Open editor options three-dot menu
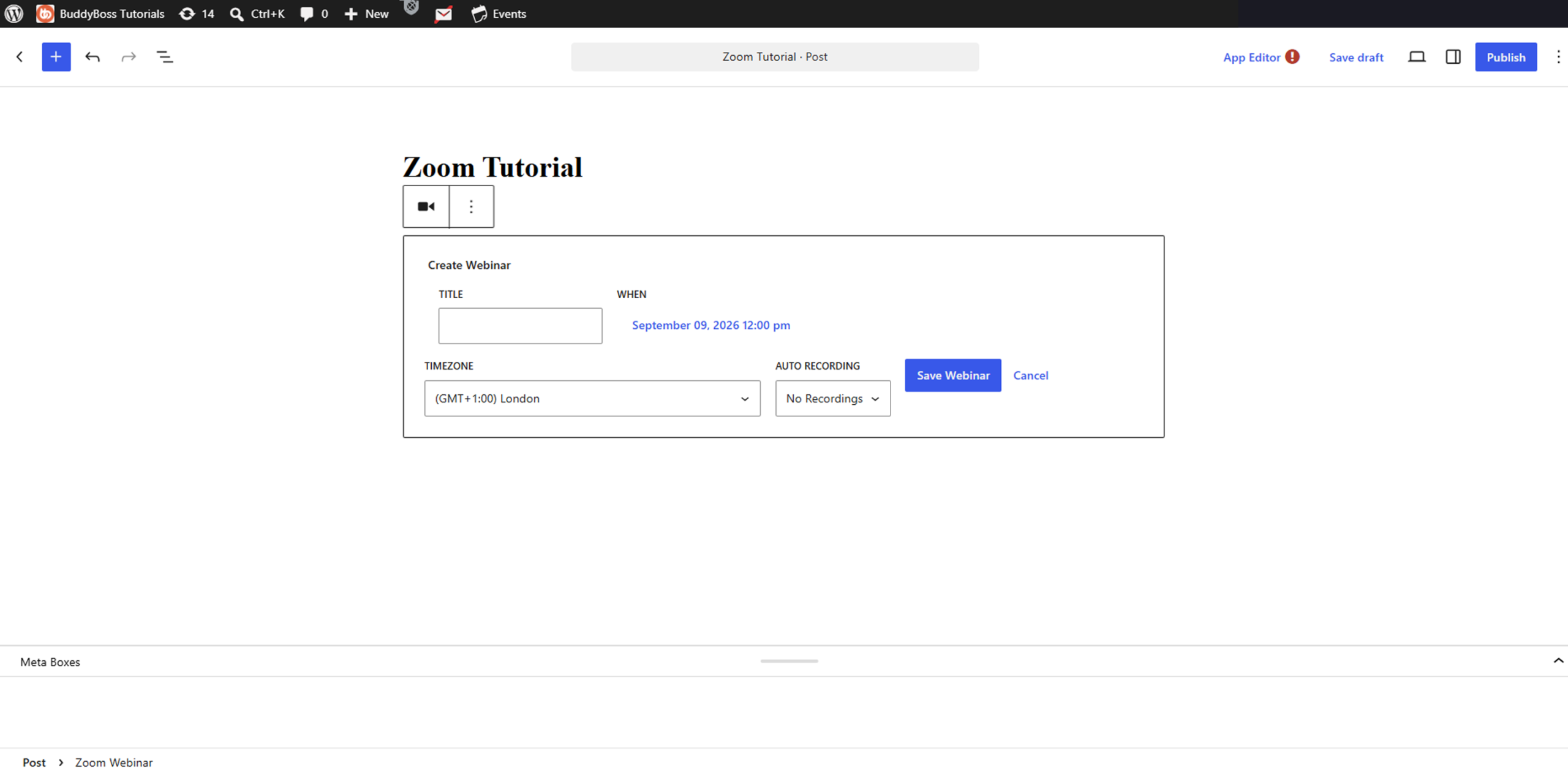This screenshot has height=771, width=1568. pos(1558,57)
